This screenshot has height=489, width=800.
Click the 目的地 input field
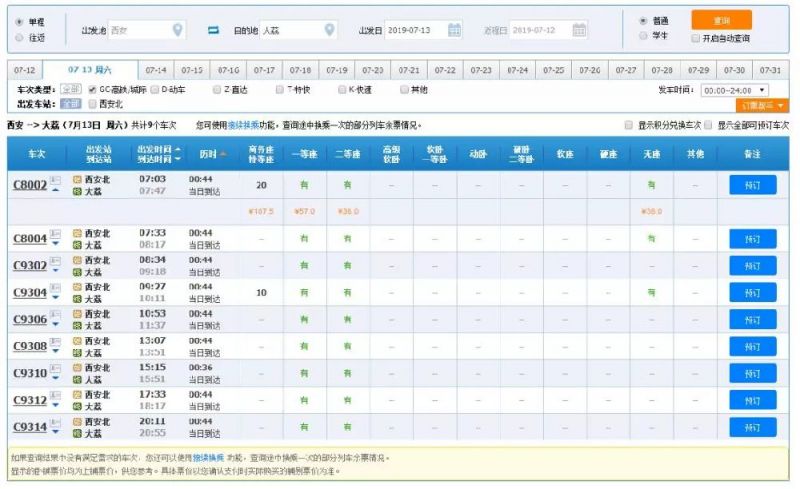[299, 30]
